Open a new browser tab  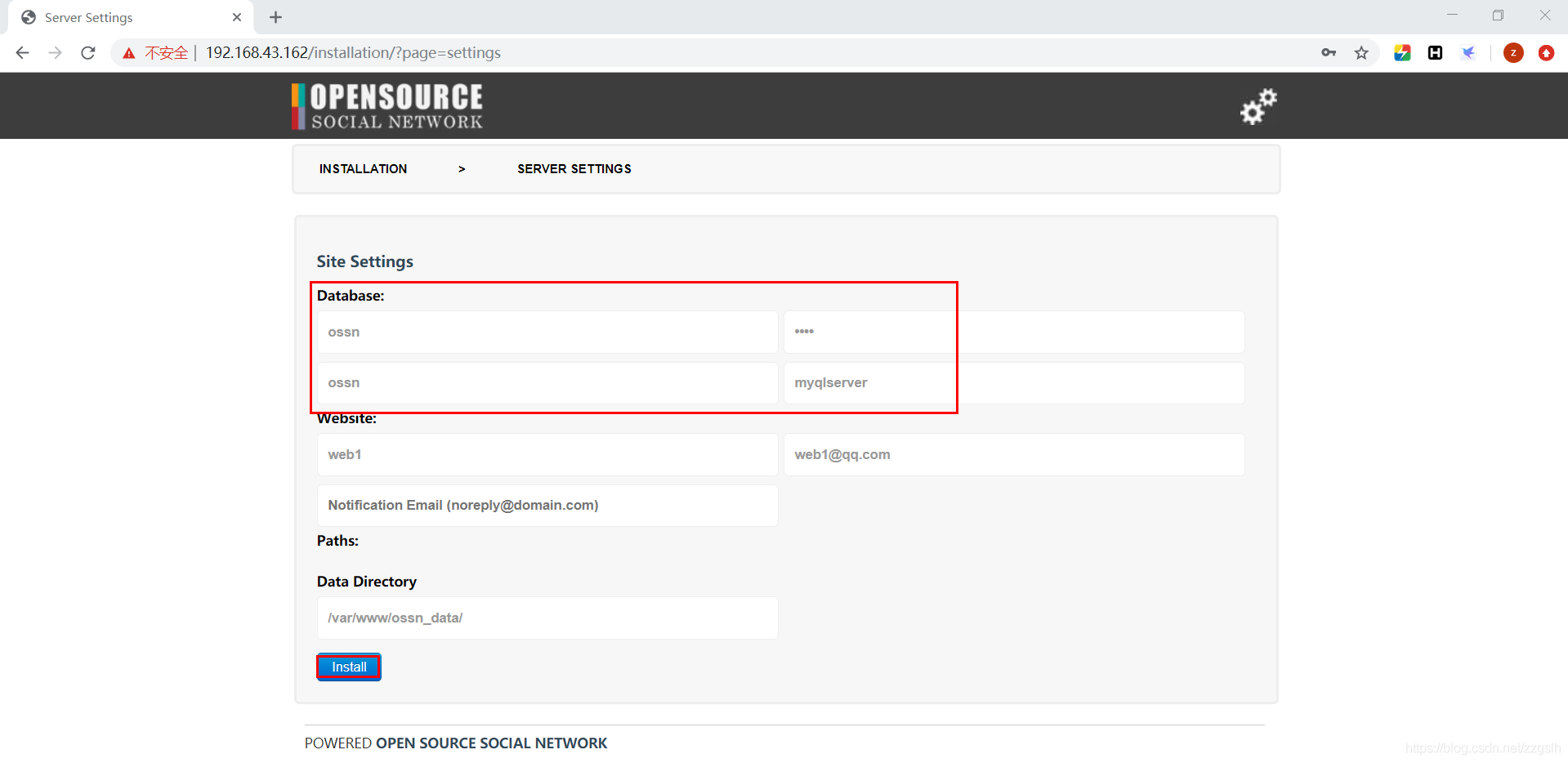tap(275, 17)
